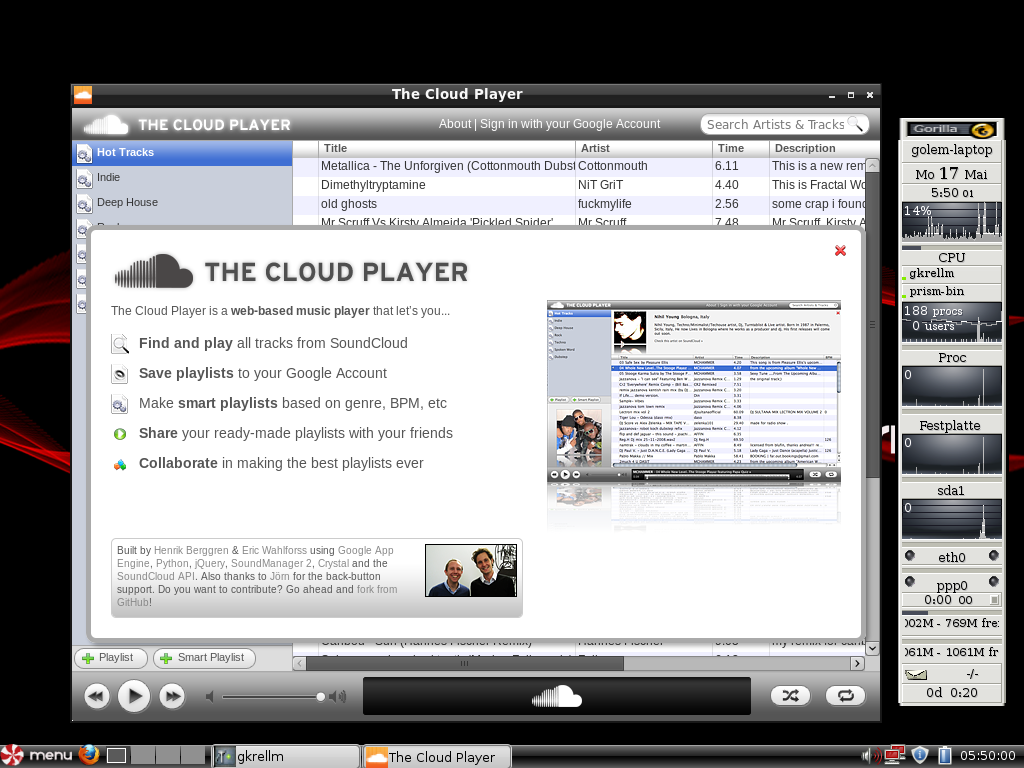
Task: Mute the volume speaker
Action: [209, 696]
